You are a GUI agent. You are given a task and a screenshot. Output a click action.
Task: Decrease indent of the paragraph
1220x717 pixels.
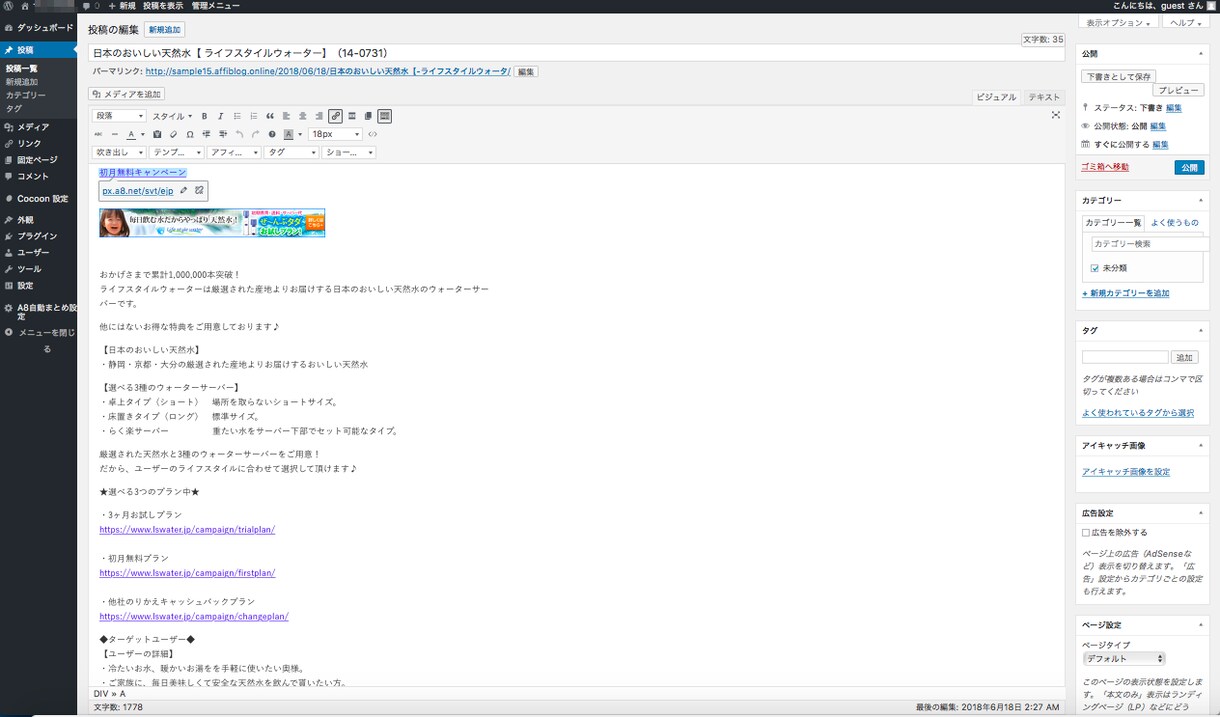click(x=206, y=134)
